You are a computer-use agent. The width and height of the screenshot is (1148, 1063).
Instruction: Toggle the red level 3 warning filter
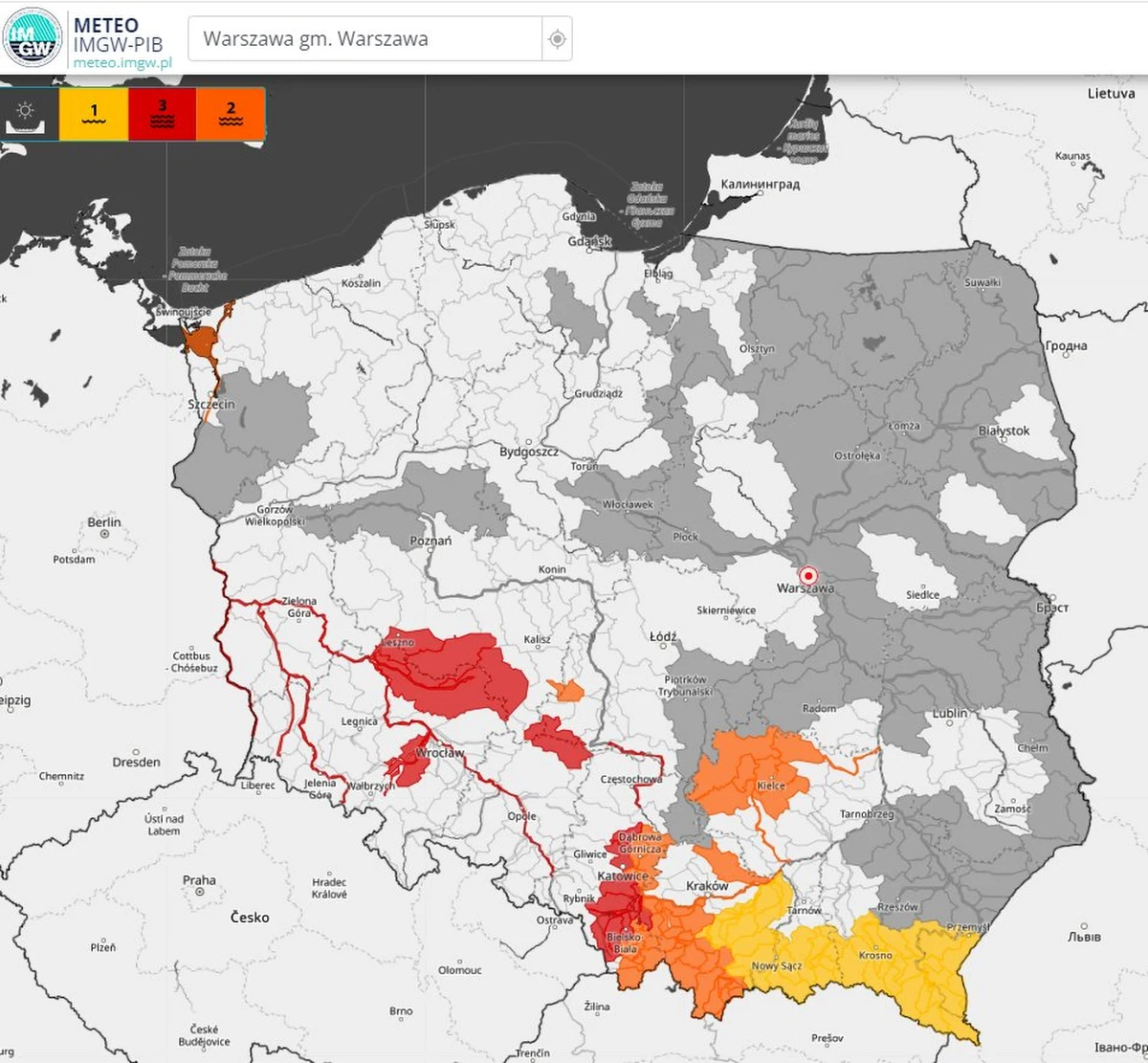coord(163,113)
